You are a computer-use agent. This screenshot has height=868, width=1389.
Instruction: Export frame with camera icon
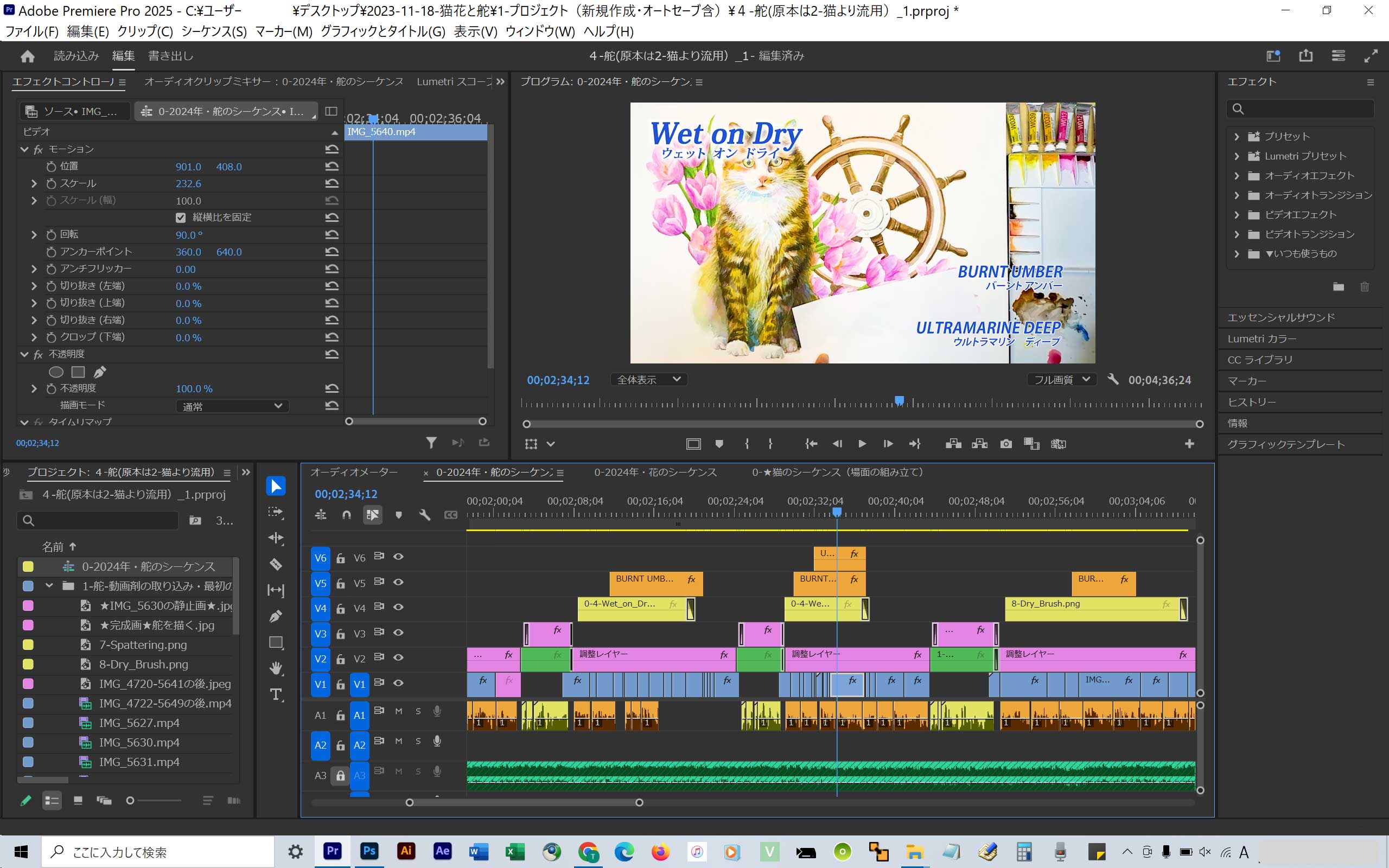(x=1006, y=444)
